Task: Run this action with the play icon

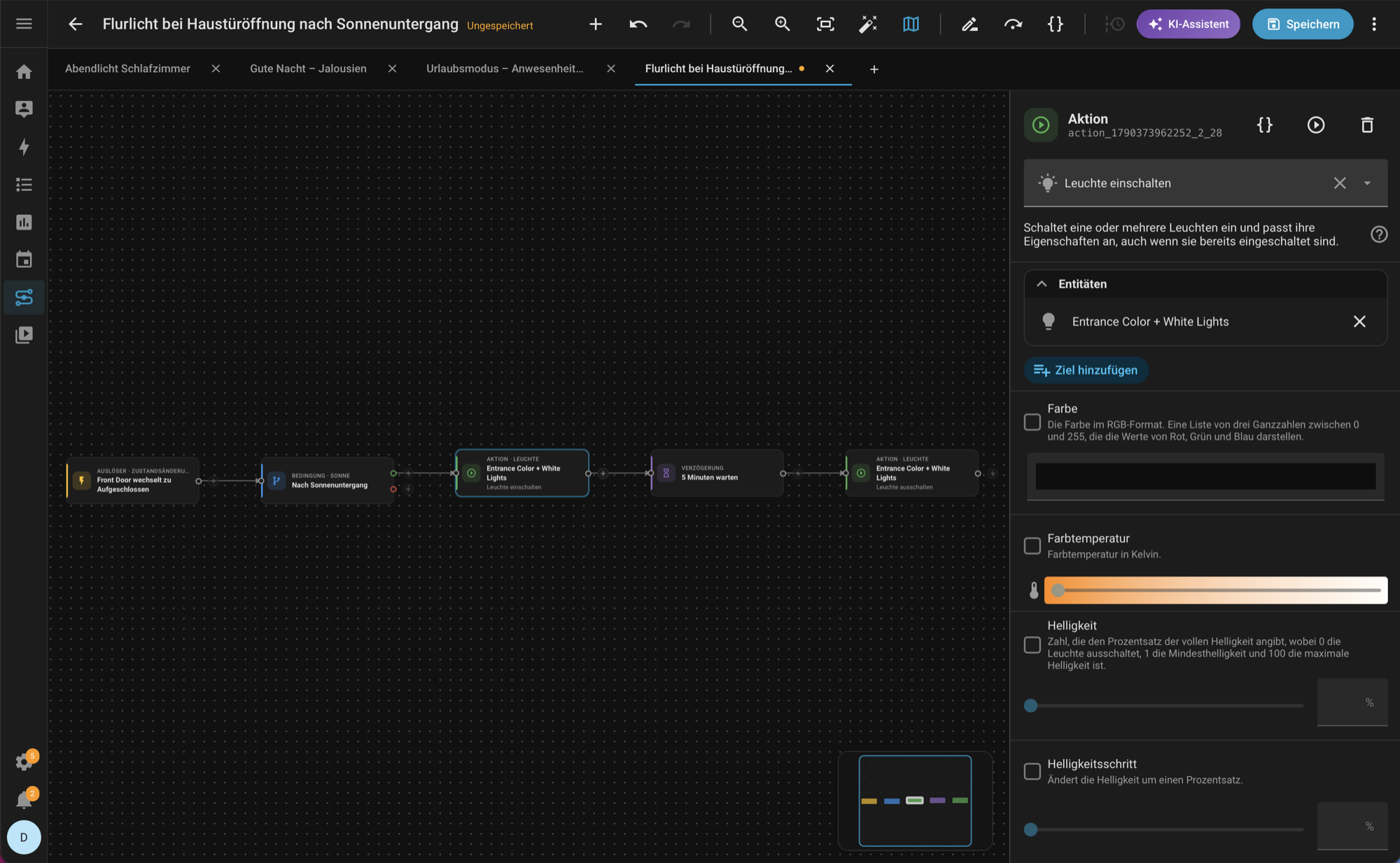Action: (x=1316, y=125)
